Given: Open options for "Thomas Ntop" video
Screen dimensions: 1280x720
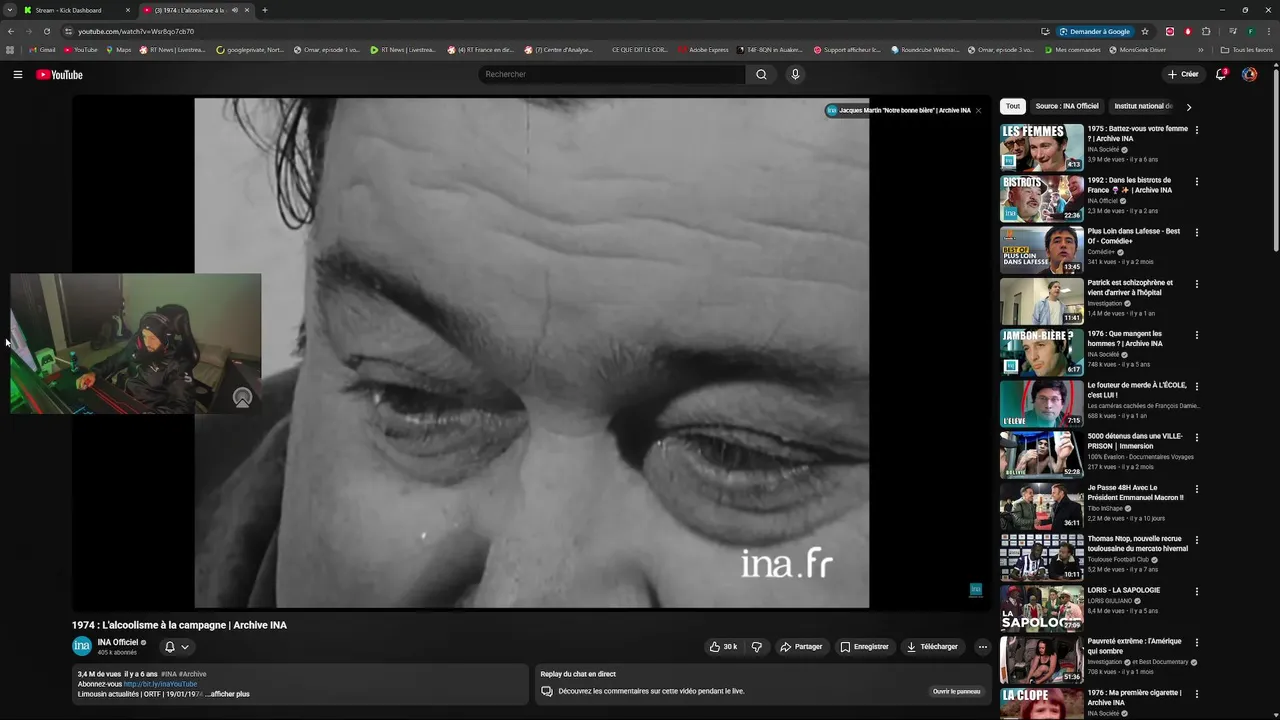Looking at the screenshot, I should pos(1196,540).
